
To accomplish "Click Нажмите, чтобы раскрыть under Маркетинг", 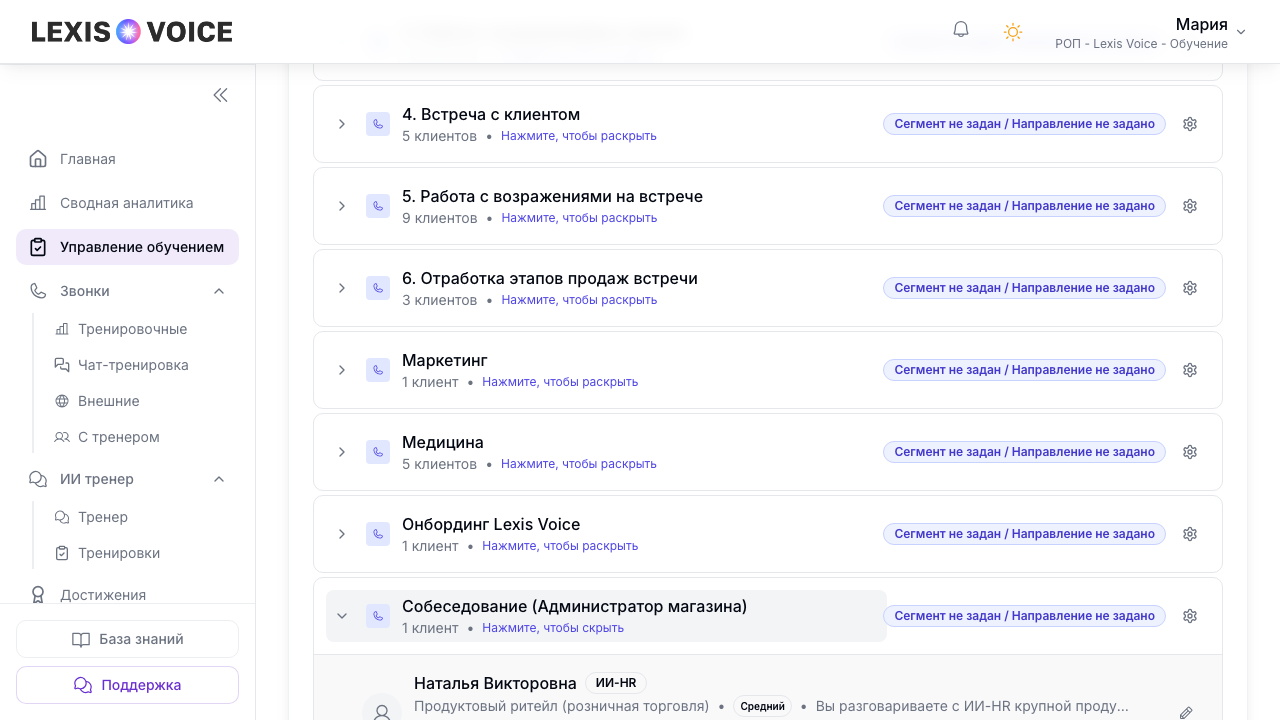I will click(x=560, y=382).
